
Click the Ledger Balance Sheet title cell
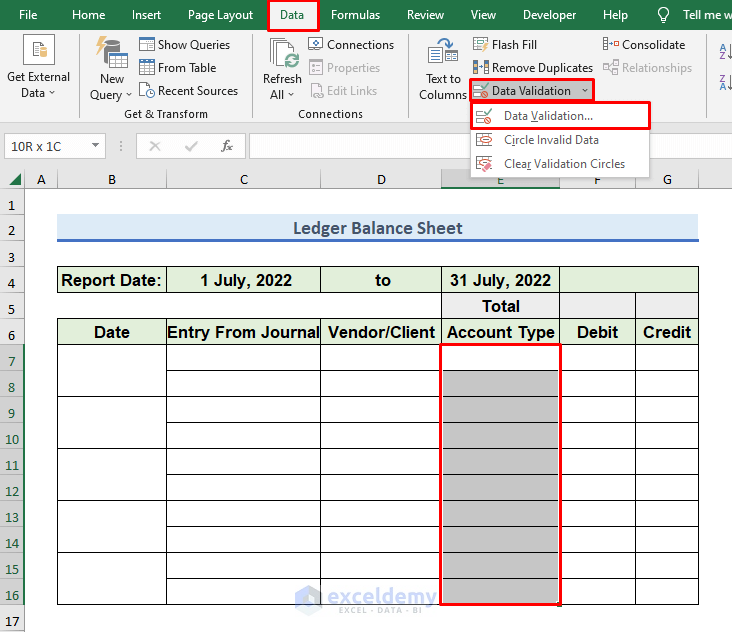pos(378,228)
